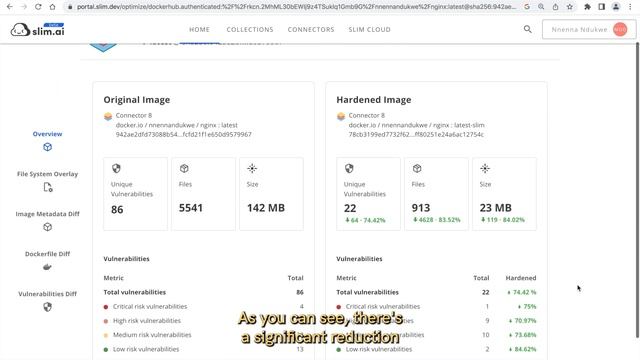Click the Dockerfile Diff whale icon
The height and width of the screenshot is (360, 640).
coord(47,267)
